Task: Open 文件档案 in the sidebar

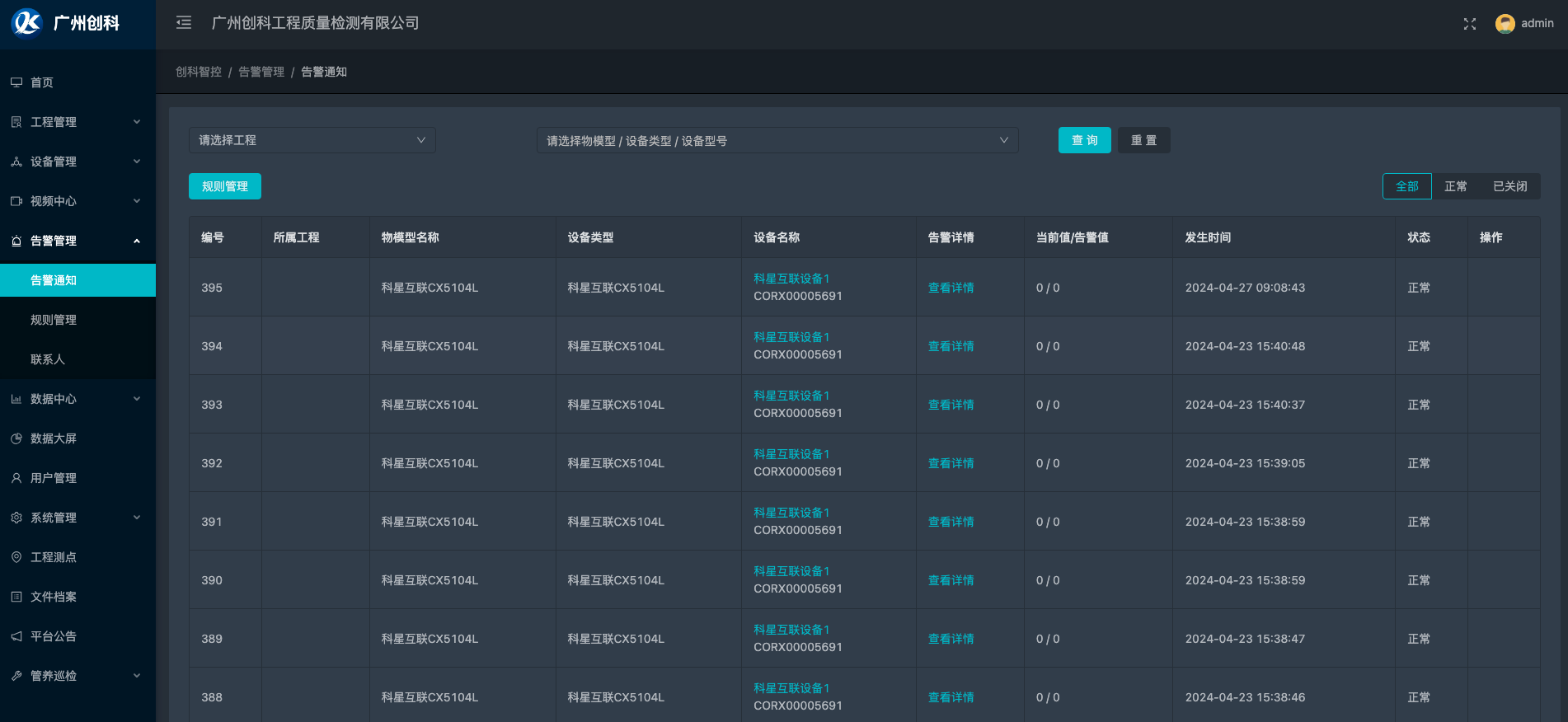Action: tap(54, 597)
